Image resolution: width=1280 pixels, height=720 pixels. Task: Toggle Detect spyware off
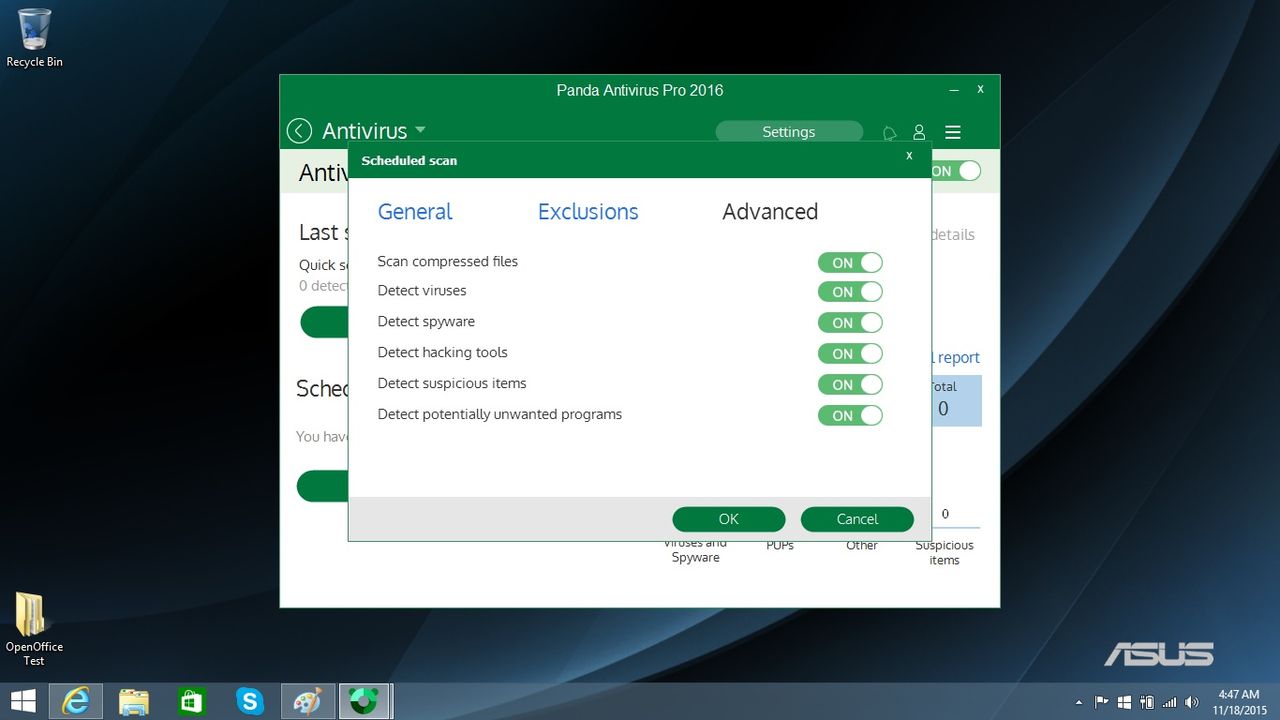[850, 323]
